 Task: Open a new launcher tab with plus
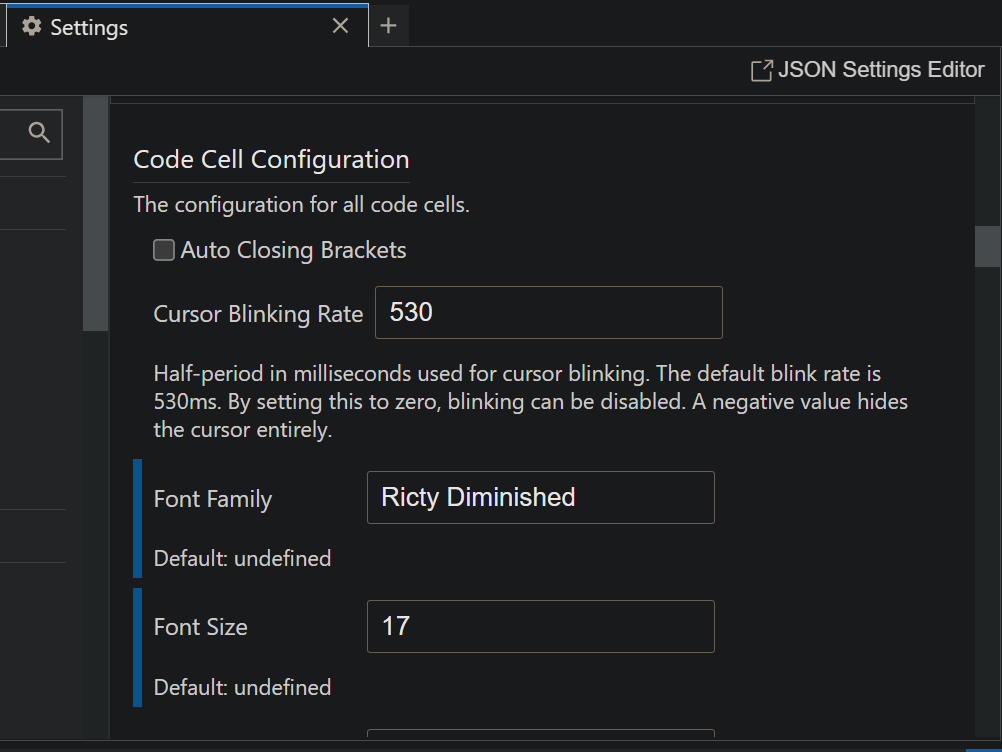pos(389,26)
